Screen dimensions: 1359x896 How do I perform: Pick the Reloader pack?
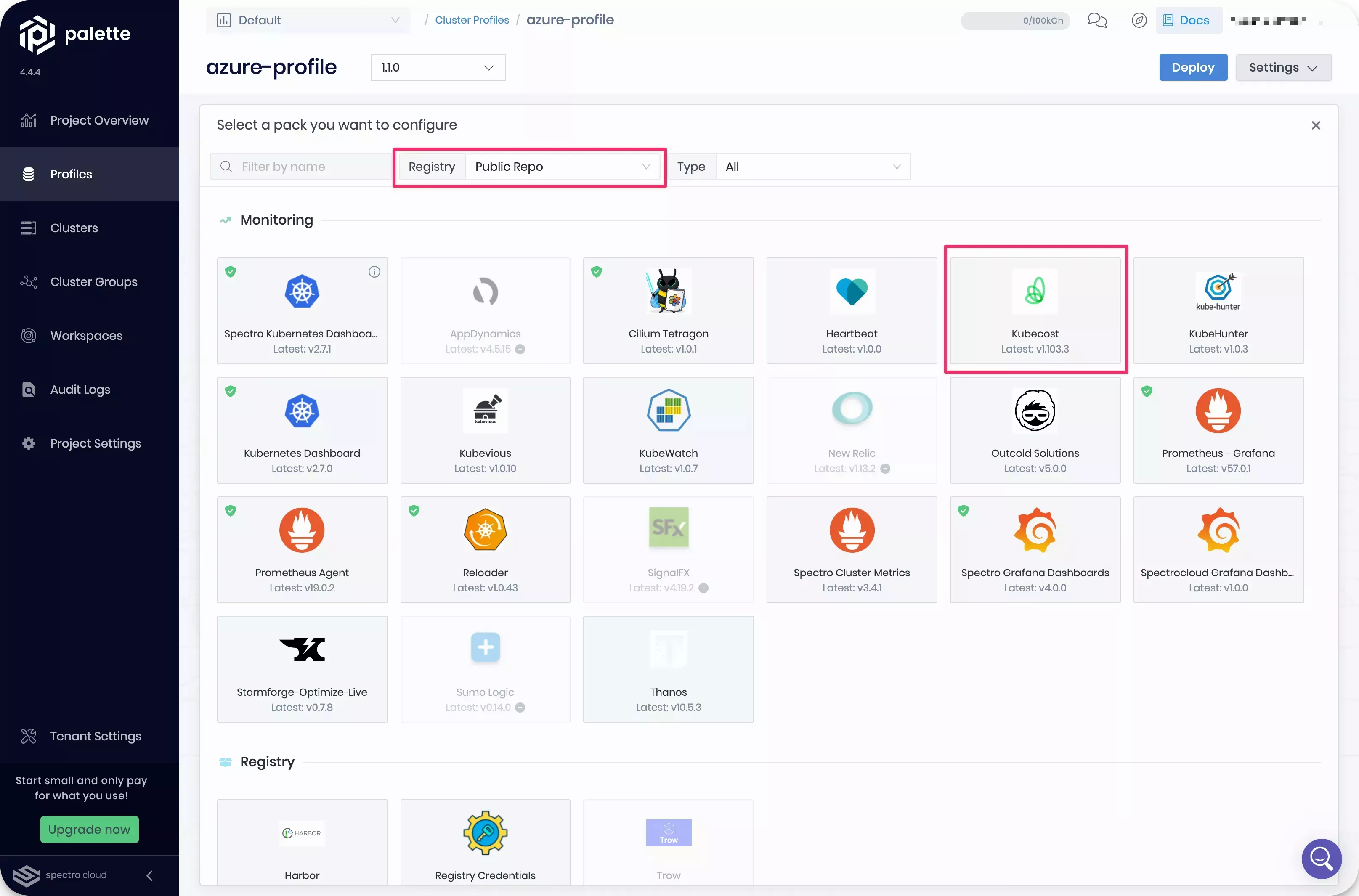[485, 549]
